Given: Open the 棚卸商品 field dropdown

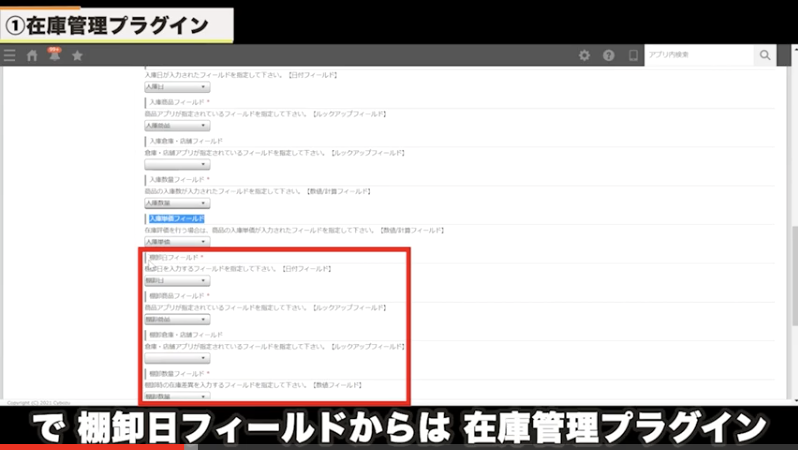Looking at the screenshot, I should click(x=177, y=320).
